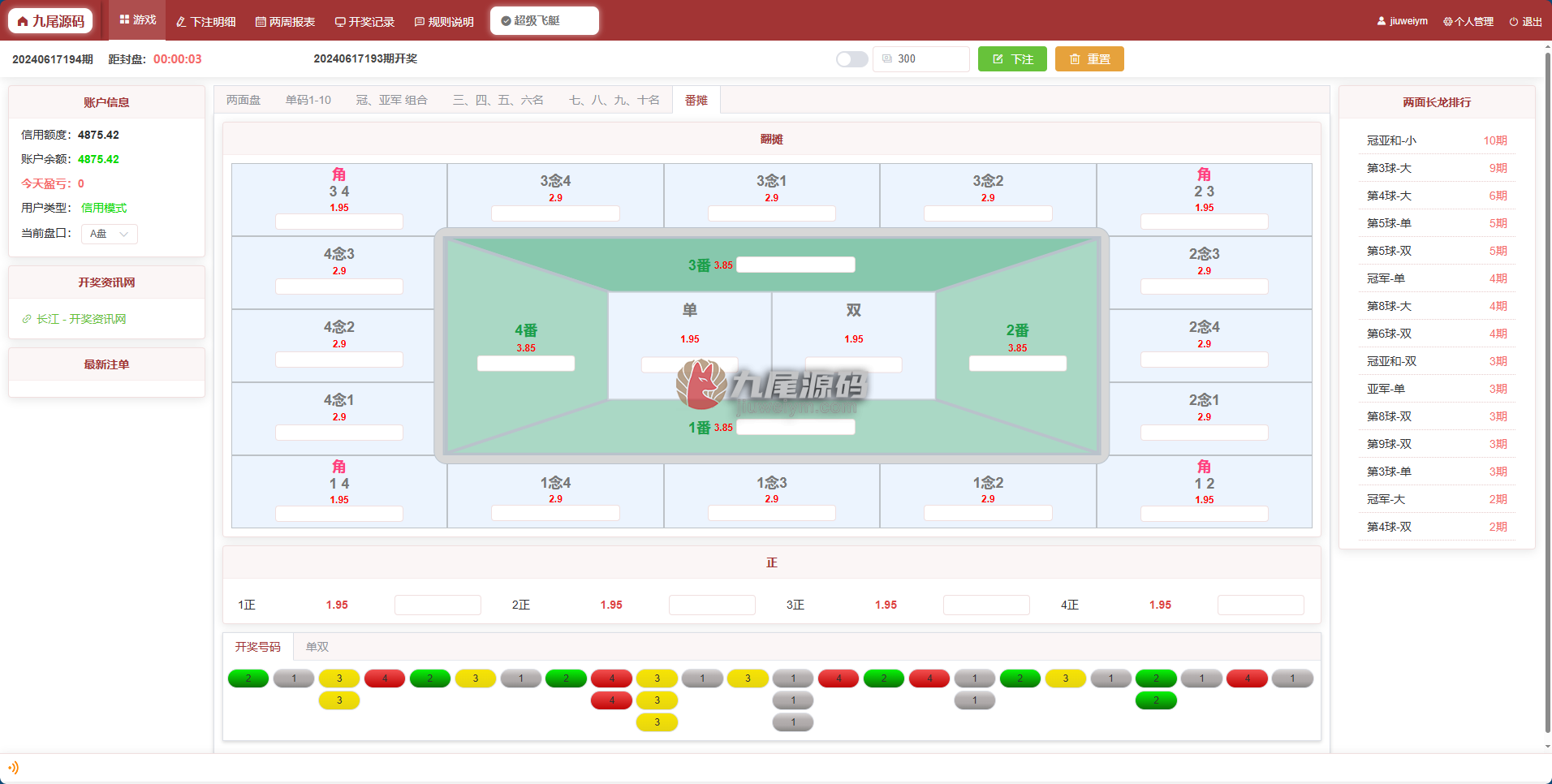Open jiuweiym user account menu
The width and height of the screenshot is (1552, 784).
coord(1403,21)
